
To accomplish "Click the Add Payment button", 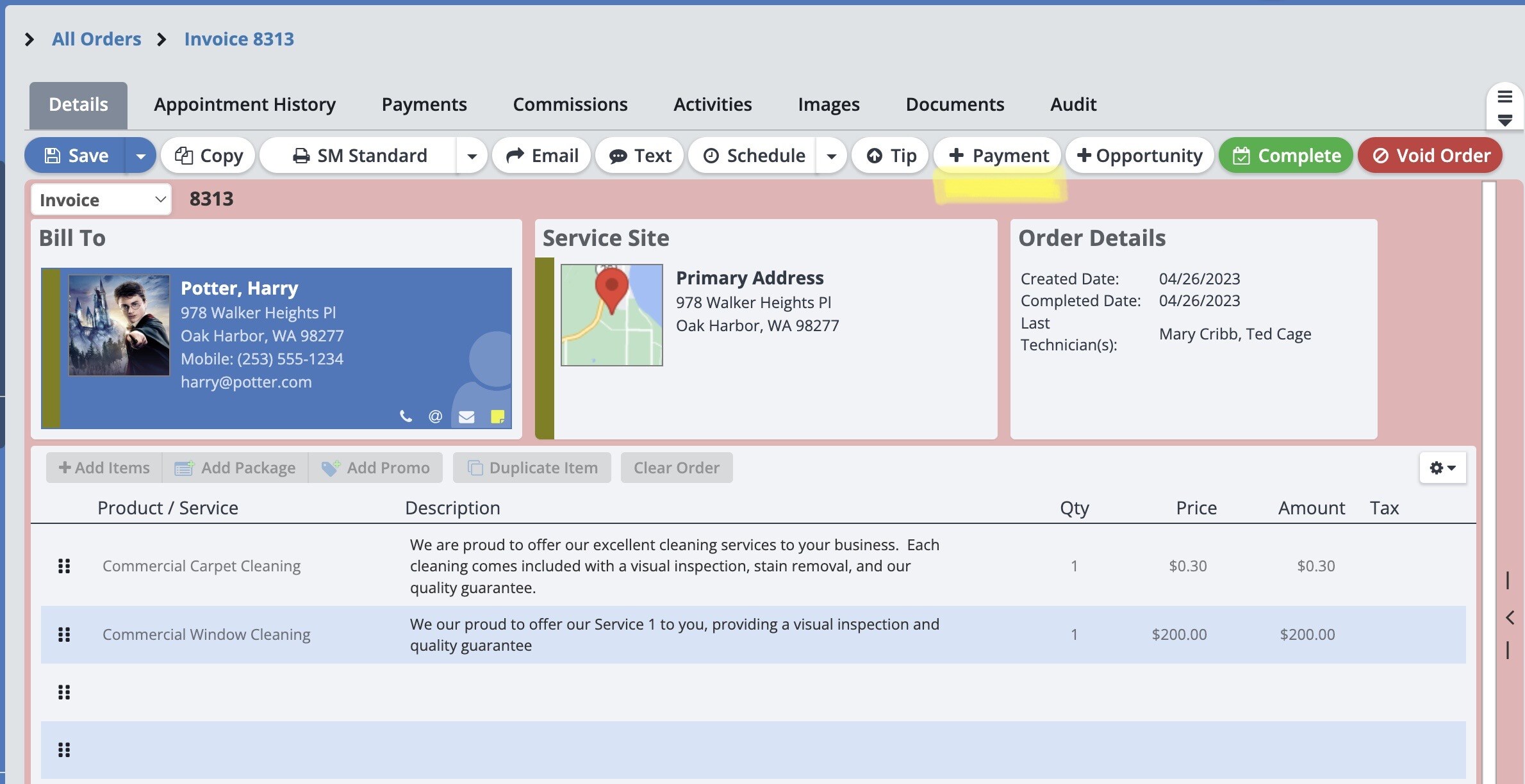I will (x=998, y=156).
